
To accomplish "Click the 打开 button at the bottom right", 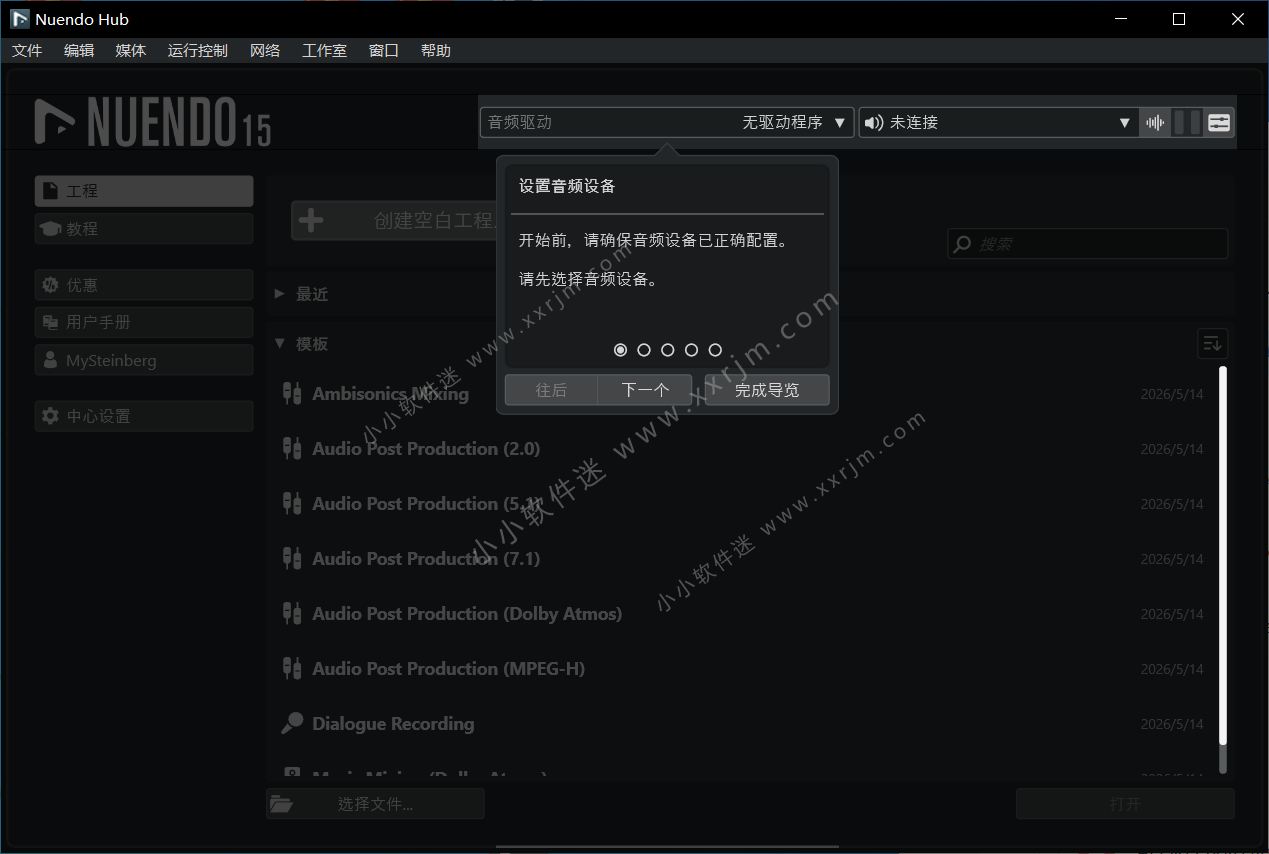I will point(1125,804).
